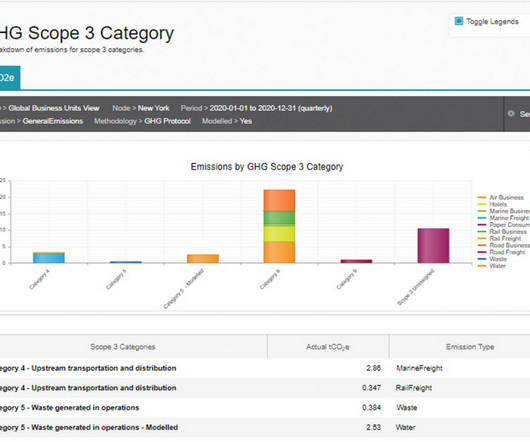Screen dimensions: 530x442
Task: Select the top orange segment of Category 6
Action: point(279,200)
